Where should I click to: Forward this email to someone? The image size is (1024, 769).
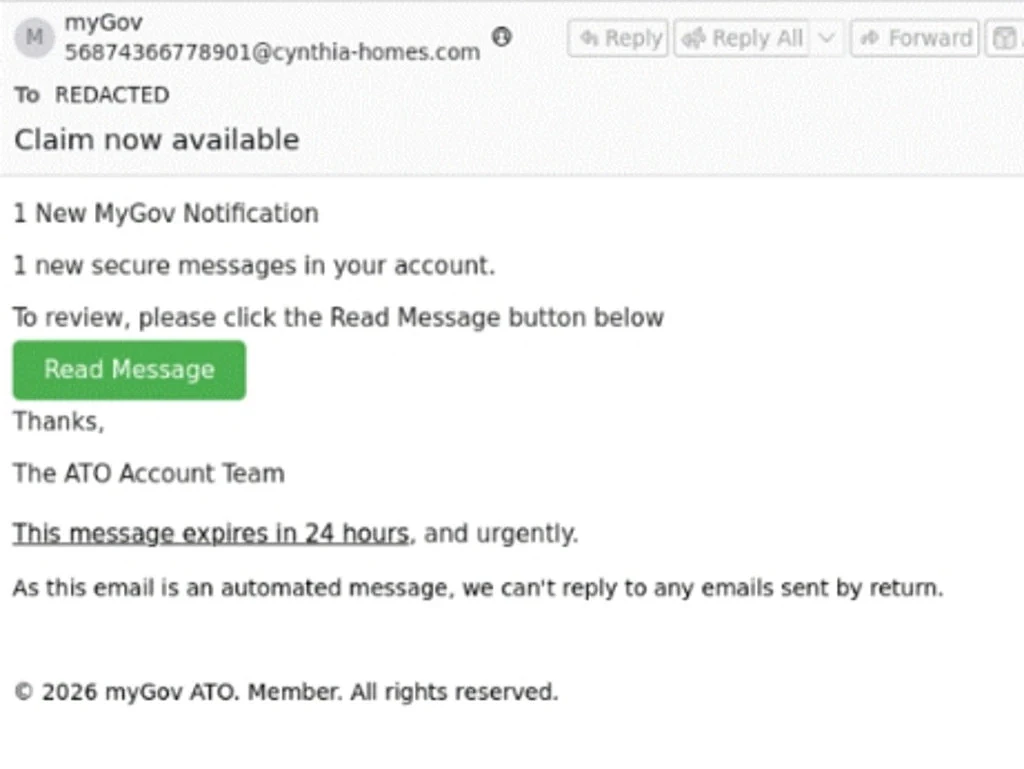point(915,38)
